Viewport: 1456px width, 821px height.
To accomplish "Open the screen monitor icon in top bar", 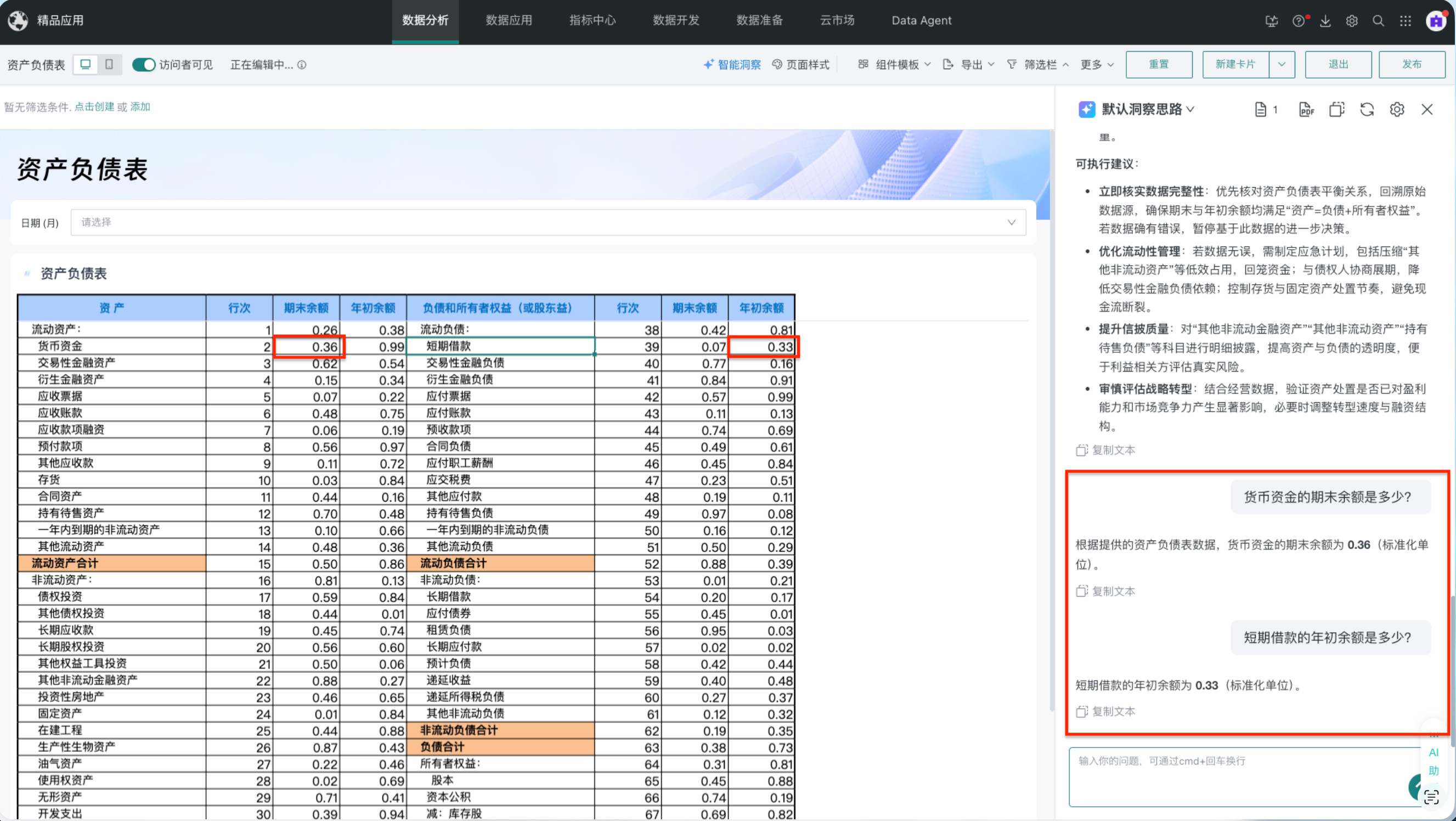I will click(1272, 21).
